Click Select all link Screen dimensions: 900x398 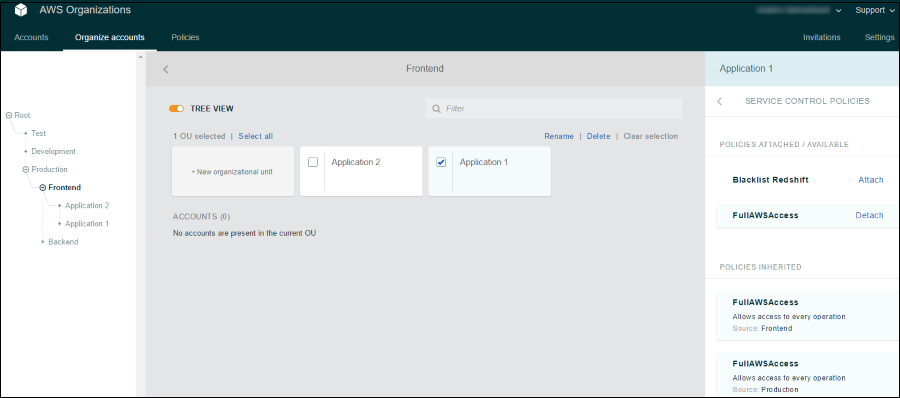click(x=256, y=136)
